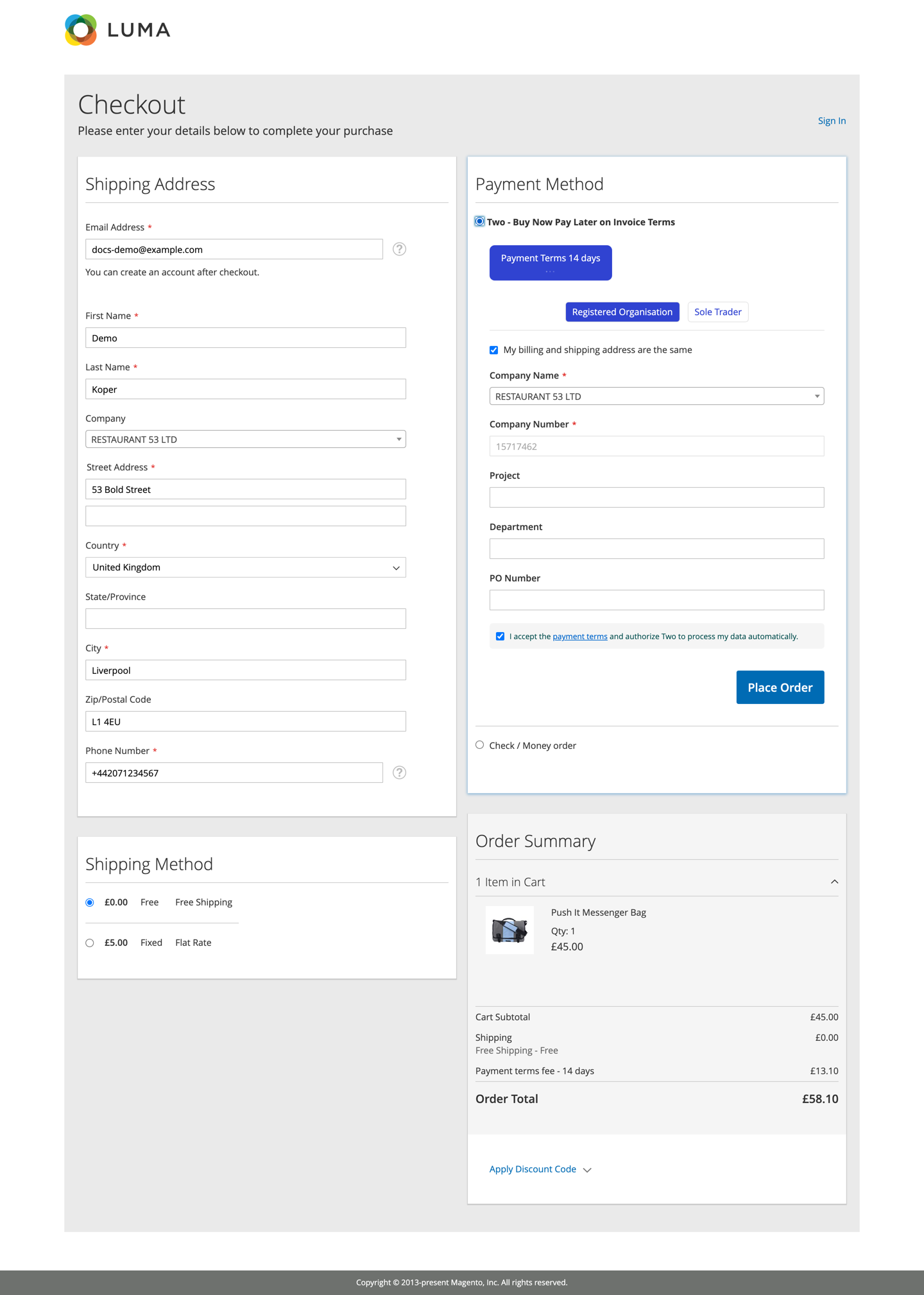
Task: Focus the Phone Number field
Action: (234, 773)
